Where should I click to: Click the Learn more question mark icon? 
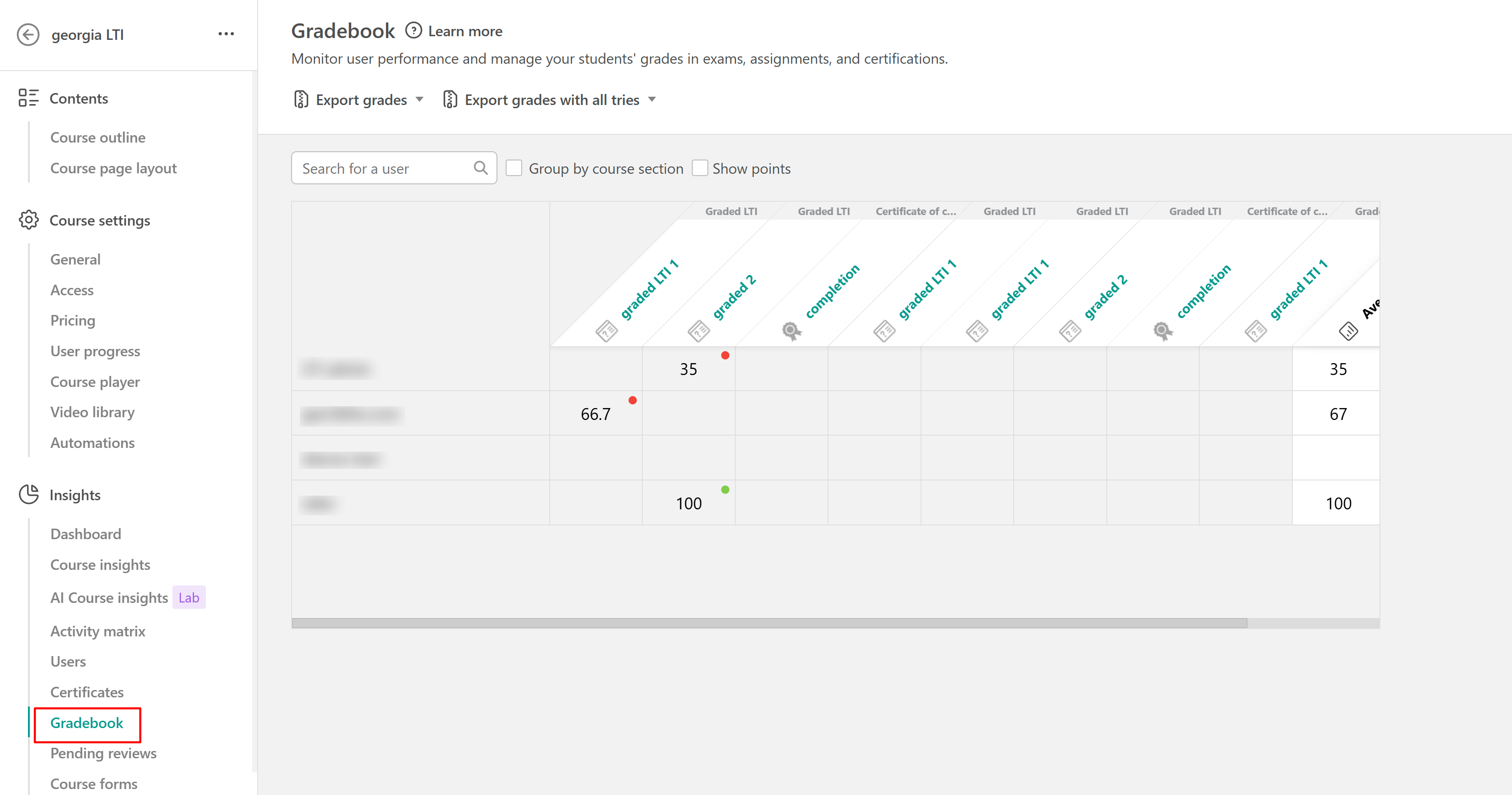click(x=414, y=31)
